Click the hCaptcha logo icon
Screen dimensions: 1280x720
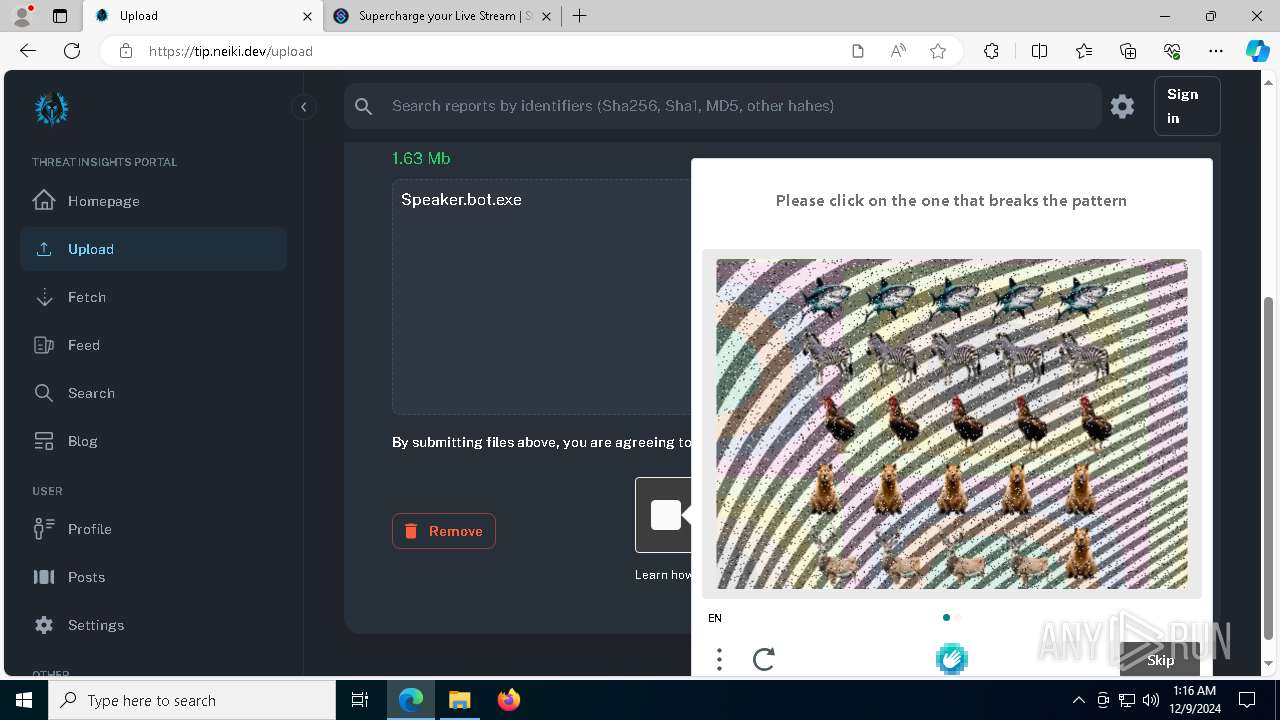tap(952, 658)
